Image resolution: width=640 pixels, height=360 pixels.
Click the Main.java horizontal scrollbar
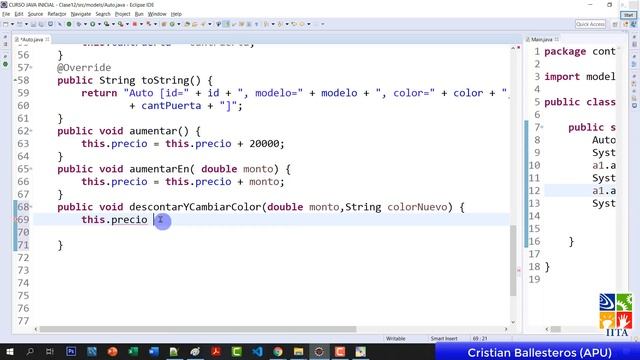tap(556, 329)
